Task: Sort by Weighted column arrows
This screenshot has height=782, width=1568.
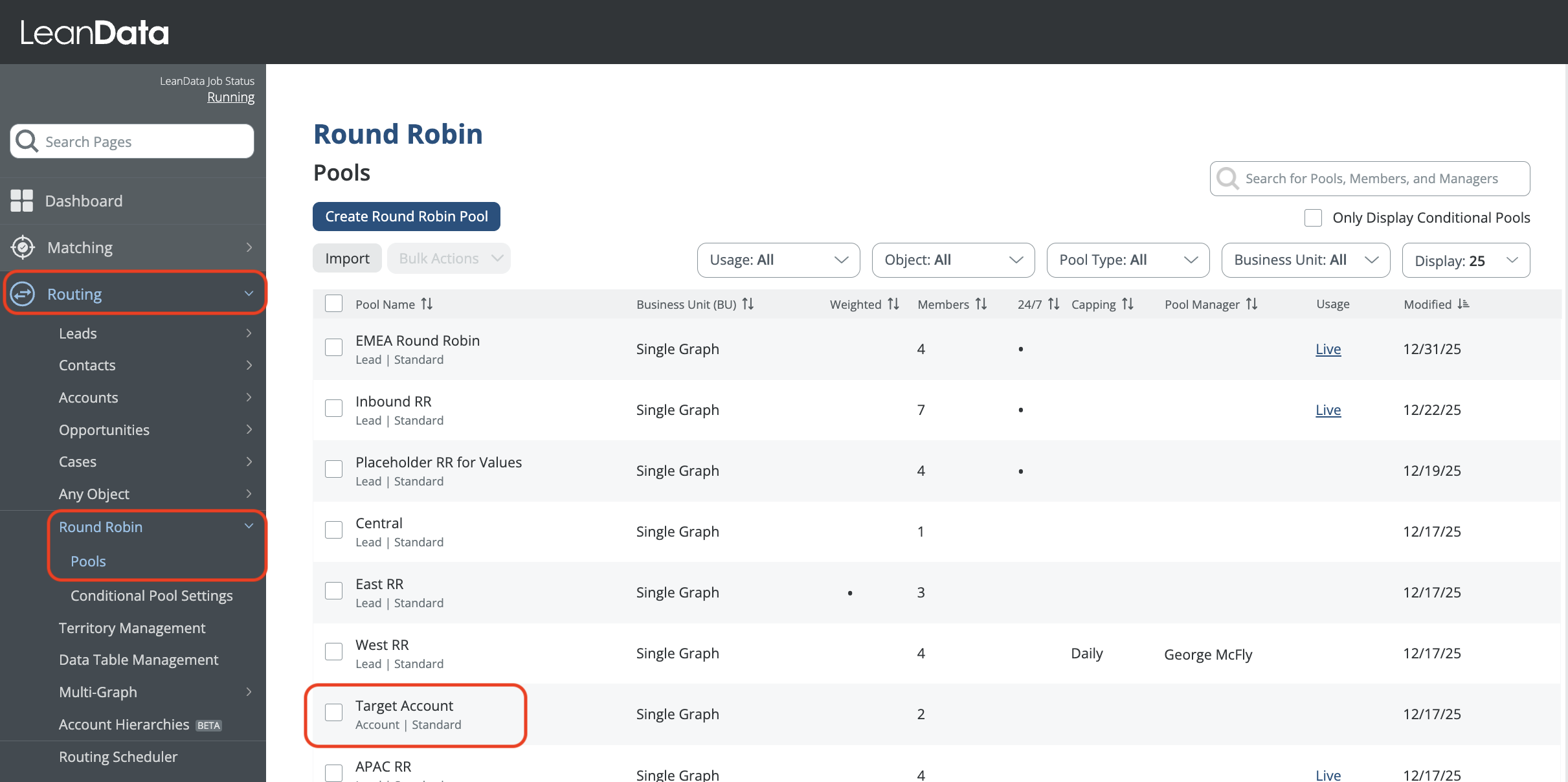Action: click(893, 304)
